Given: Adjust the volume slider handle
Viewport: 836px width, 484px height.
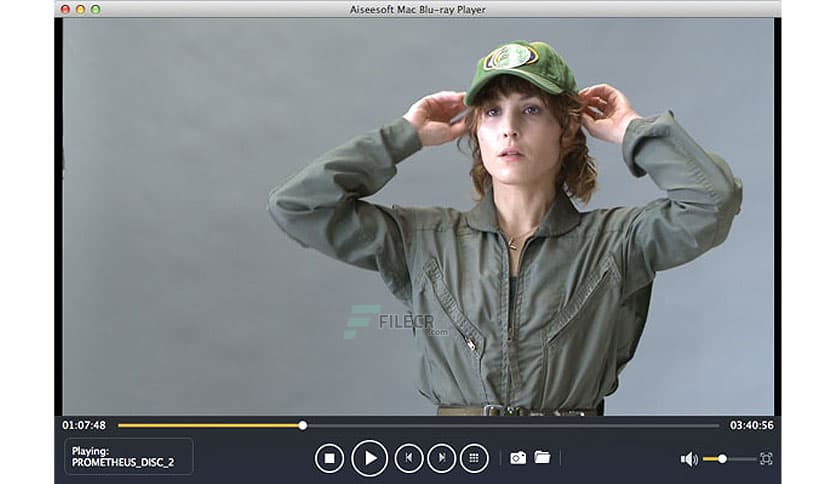Looking at the screenshot, I should [x=722, y=458].
